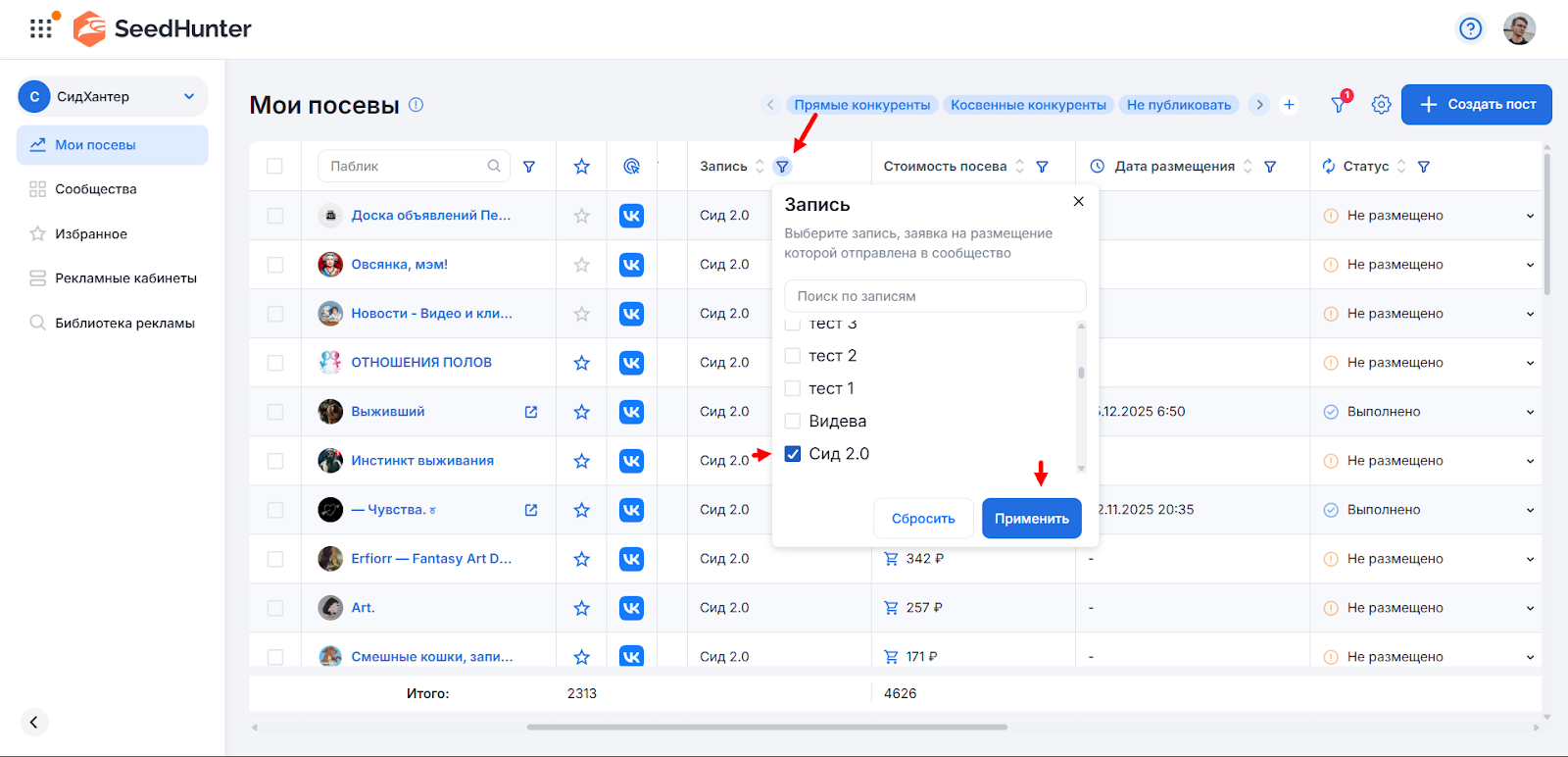Viewport: 1568px width, 757px height.
Task: Click the add tag plus icon
Action: [x=1289, y=104]
